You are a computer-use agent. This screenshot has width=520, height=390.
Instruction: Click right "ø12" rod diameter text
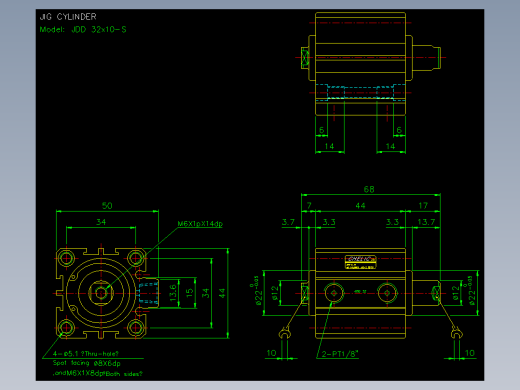[456, 293]
